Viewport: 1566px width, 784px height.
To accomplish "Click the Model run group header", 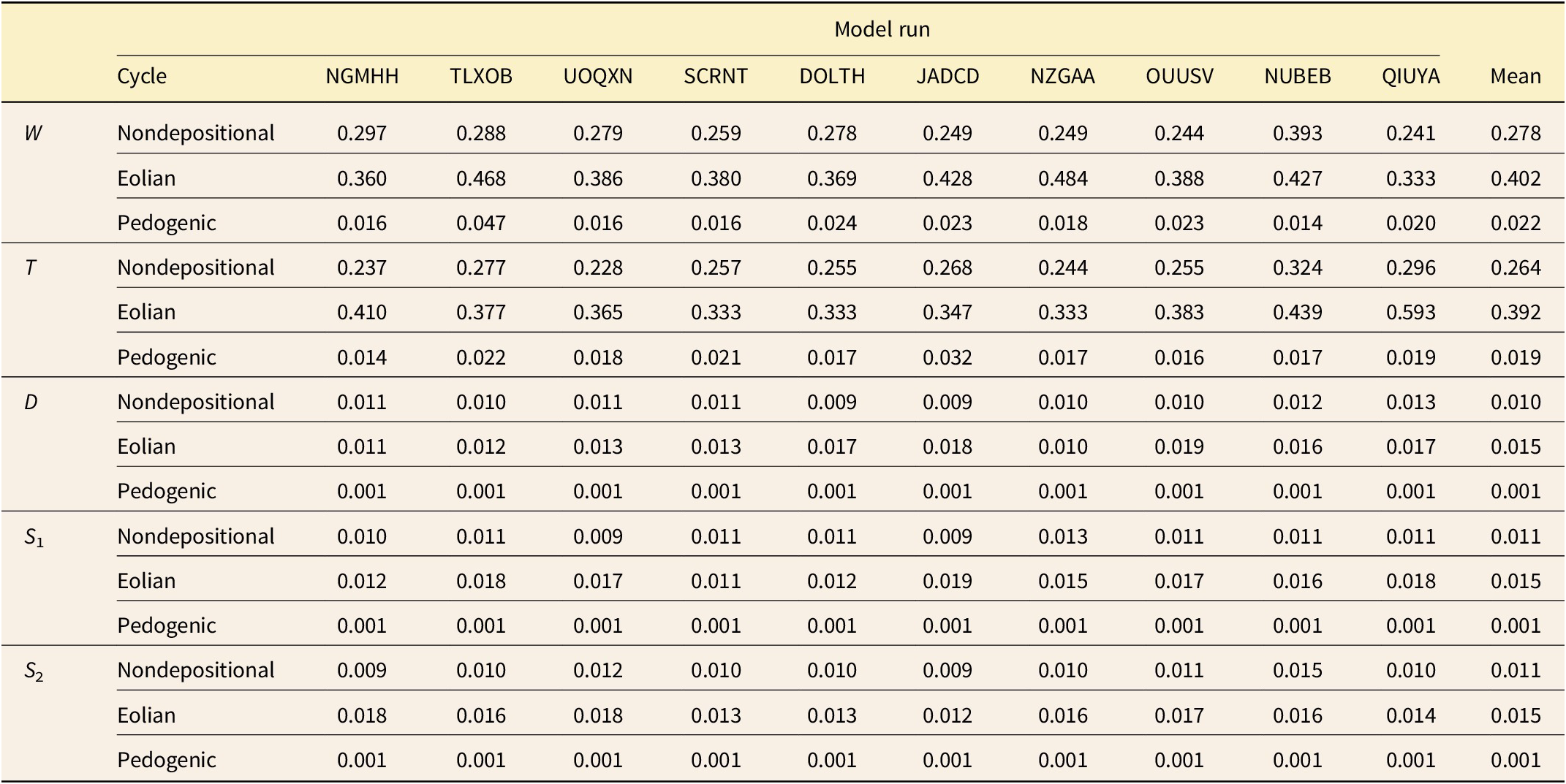I will tap(882, 29).
